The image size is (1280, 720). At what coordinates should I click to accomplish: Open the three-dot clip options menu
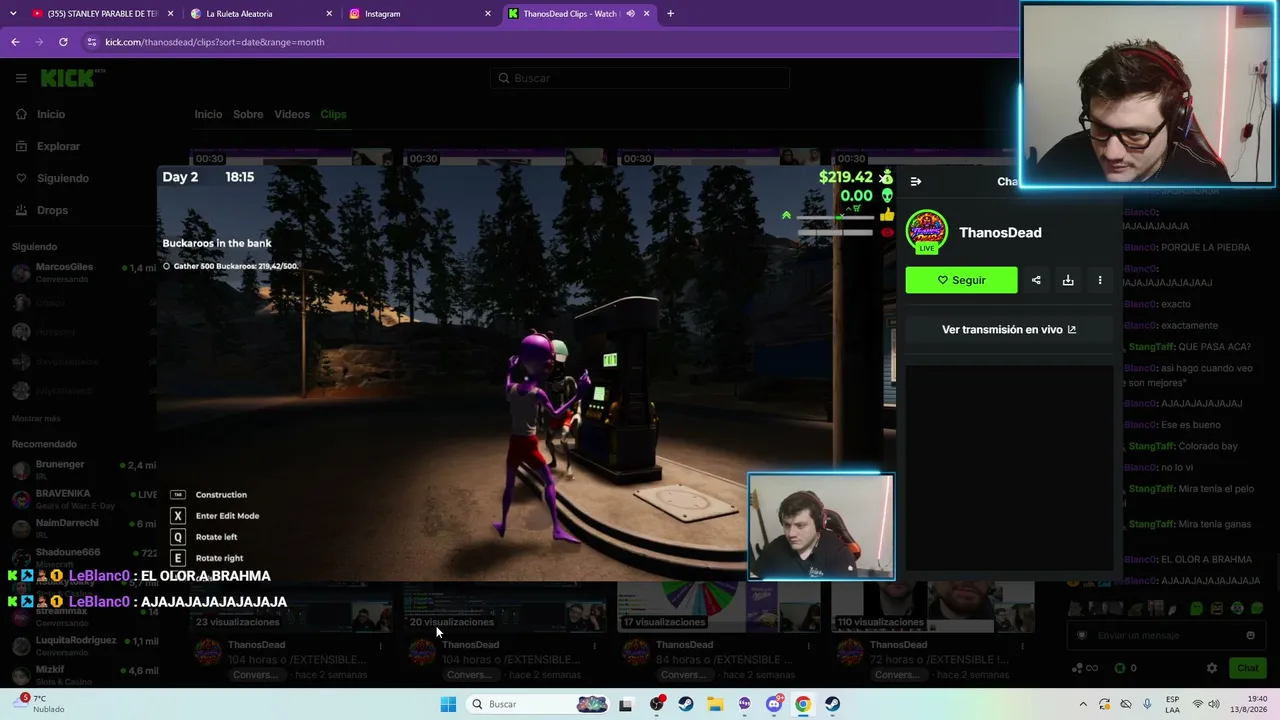[1100, 280]
